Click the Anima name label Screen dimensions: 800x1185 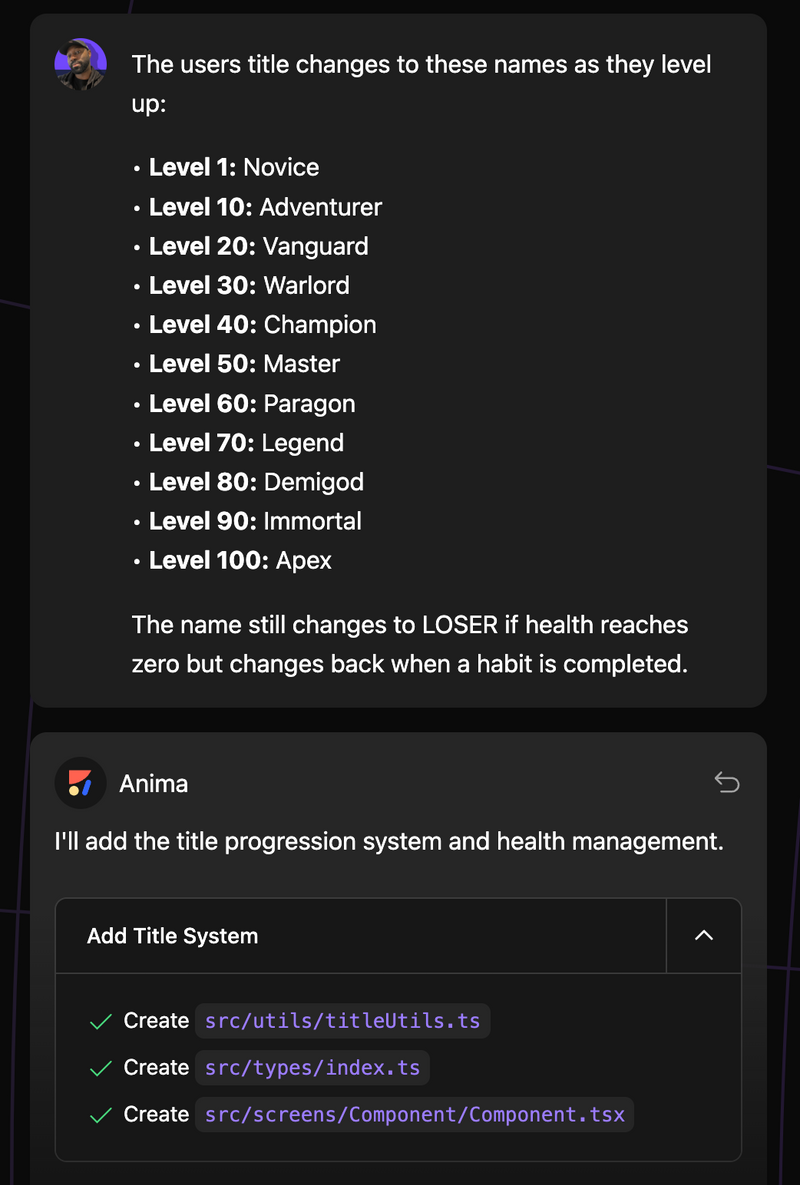point(153,784)
